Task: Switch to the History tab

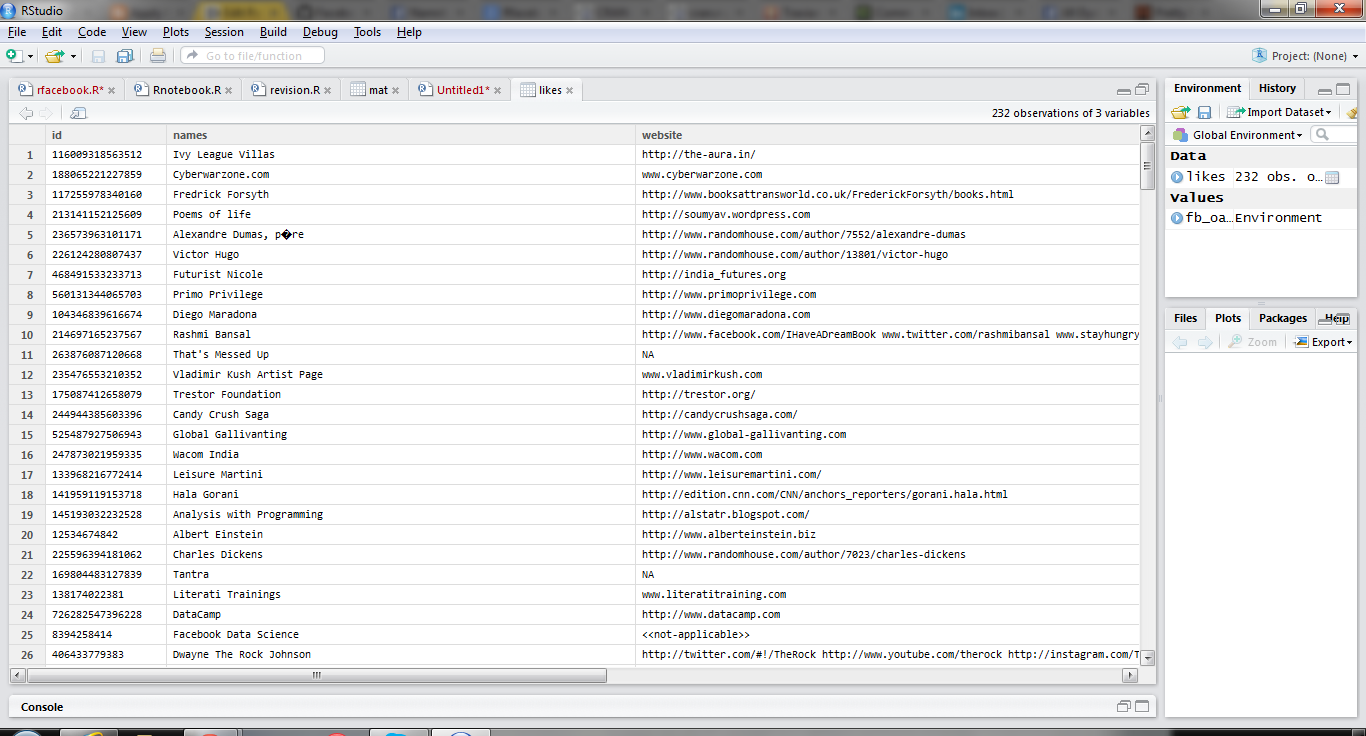Action: click(x=1277, y=89)
